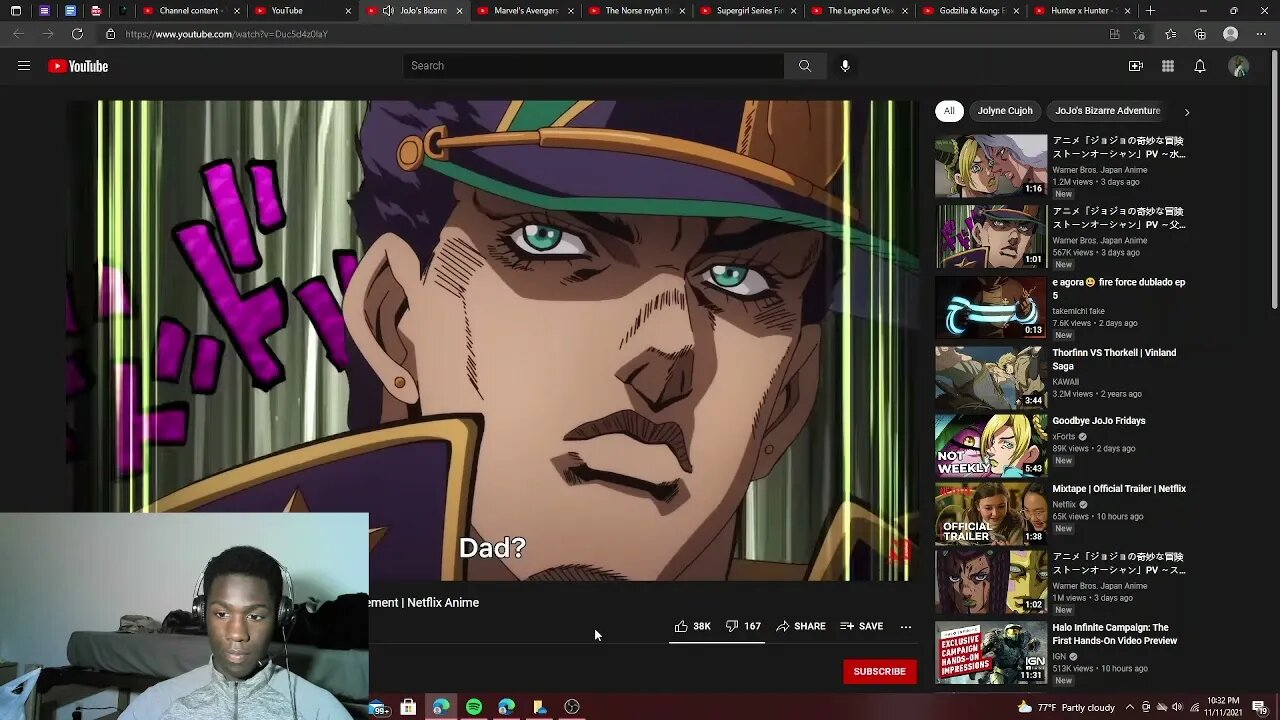The height and width of the screenshot is (720, 1280).
Task: Open the 1:02 Stone Ocean PV thumbnail
Action: tap(991, 582)
